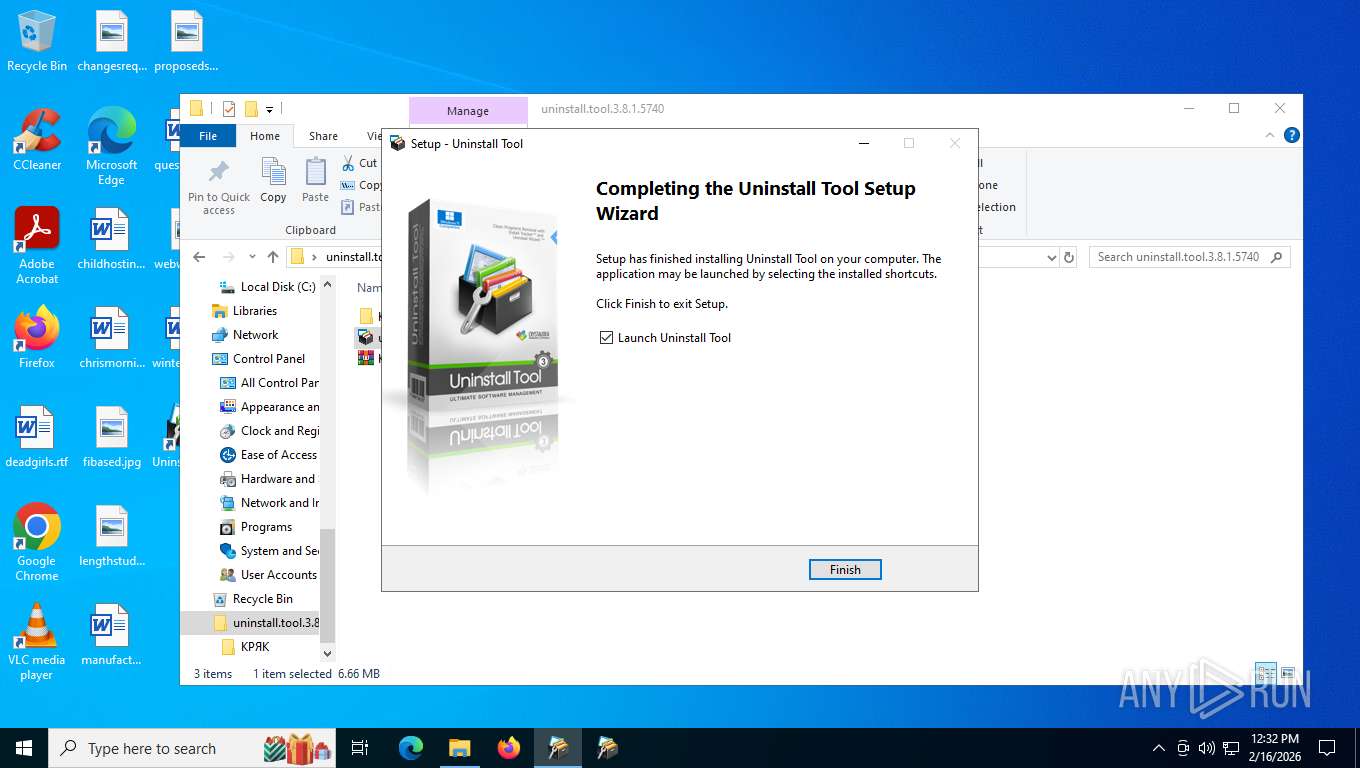Select Appearance item in navigation tree
Viewport: 1360px width, 768px height.
[269, 407]
